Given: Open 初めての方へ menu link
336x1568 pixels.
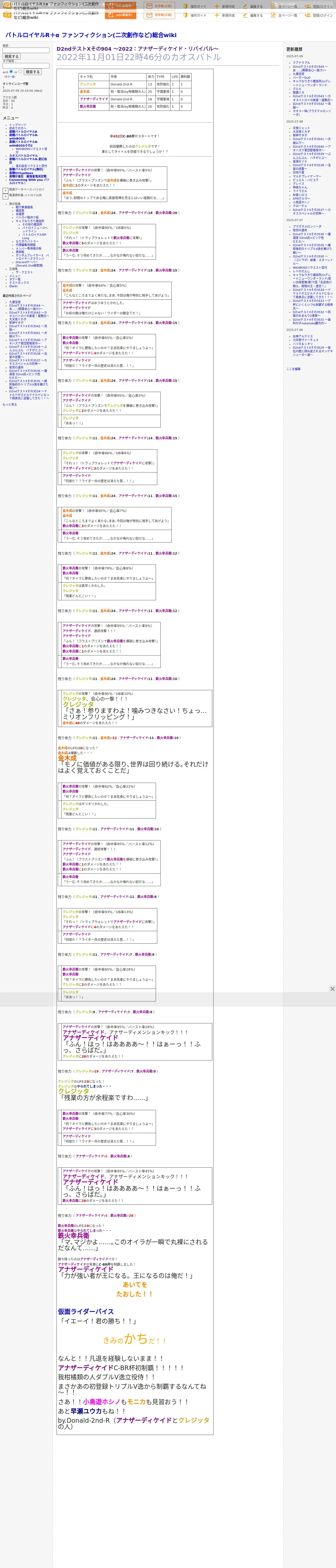Looking at the screenshot, I should click(x=18, y=128).
